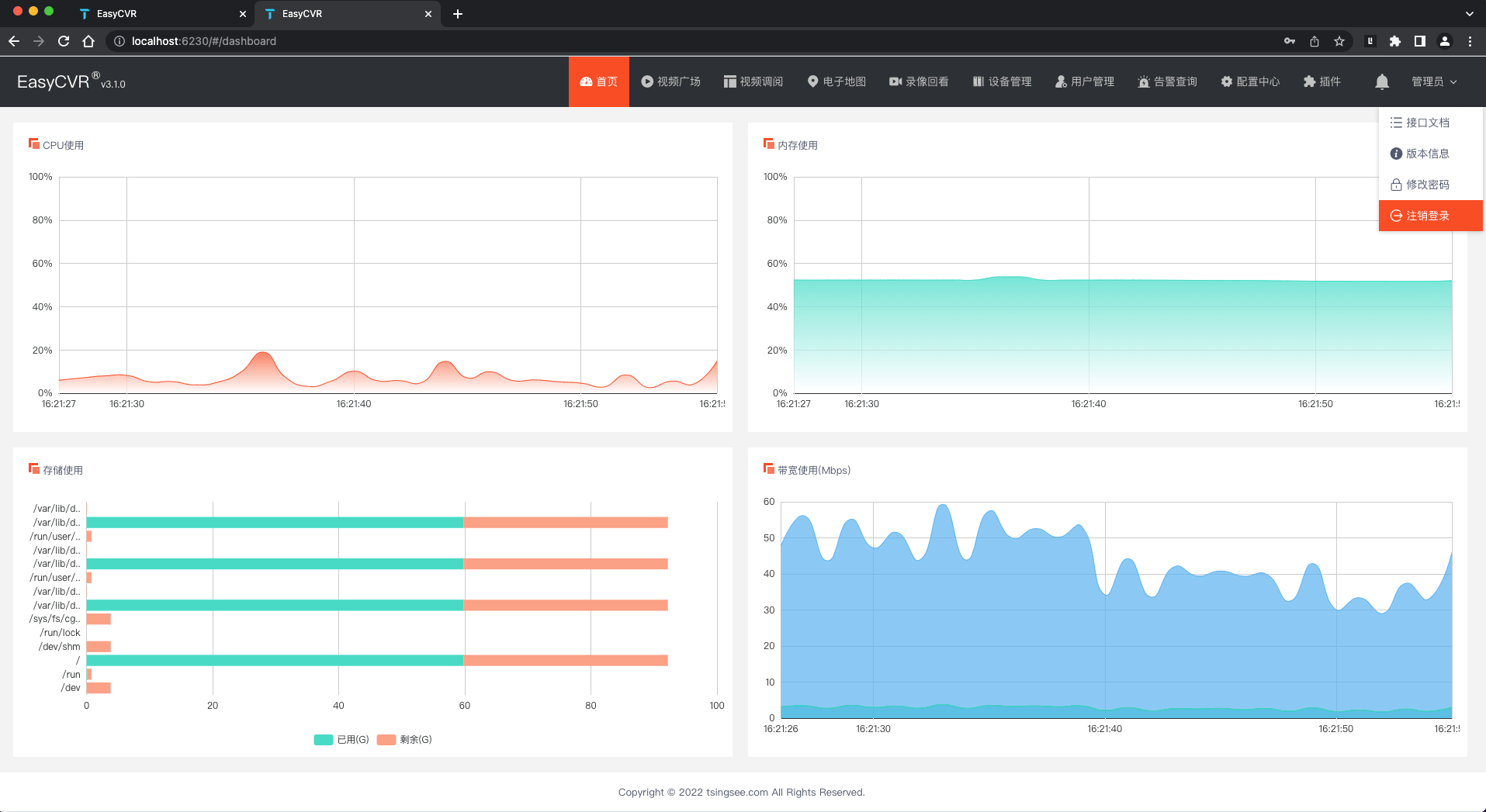This screenshot has height=812, width=1486.
Task: Open 告警查询 alarm query
Action: tap(1167, 81)
